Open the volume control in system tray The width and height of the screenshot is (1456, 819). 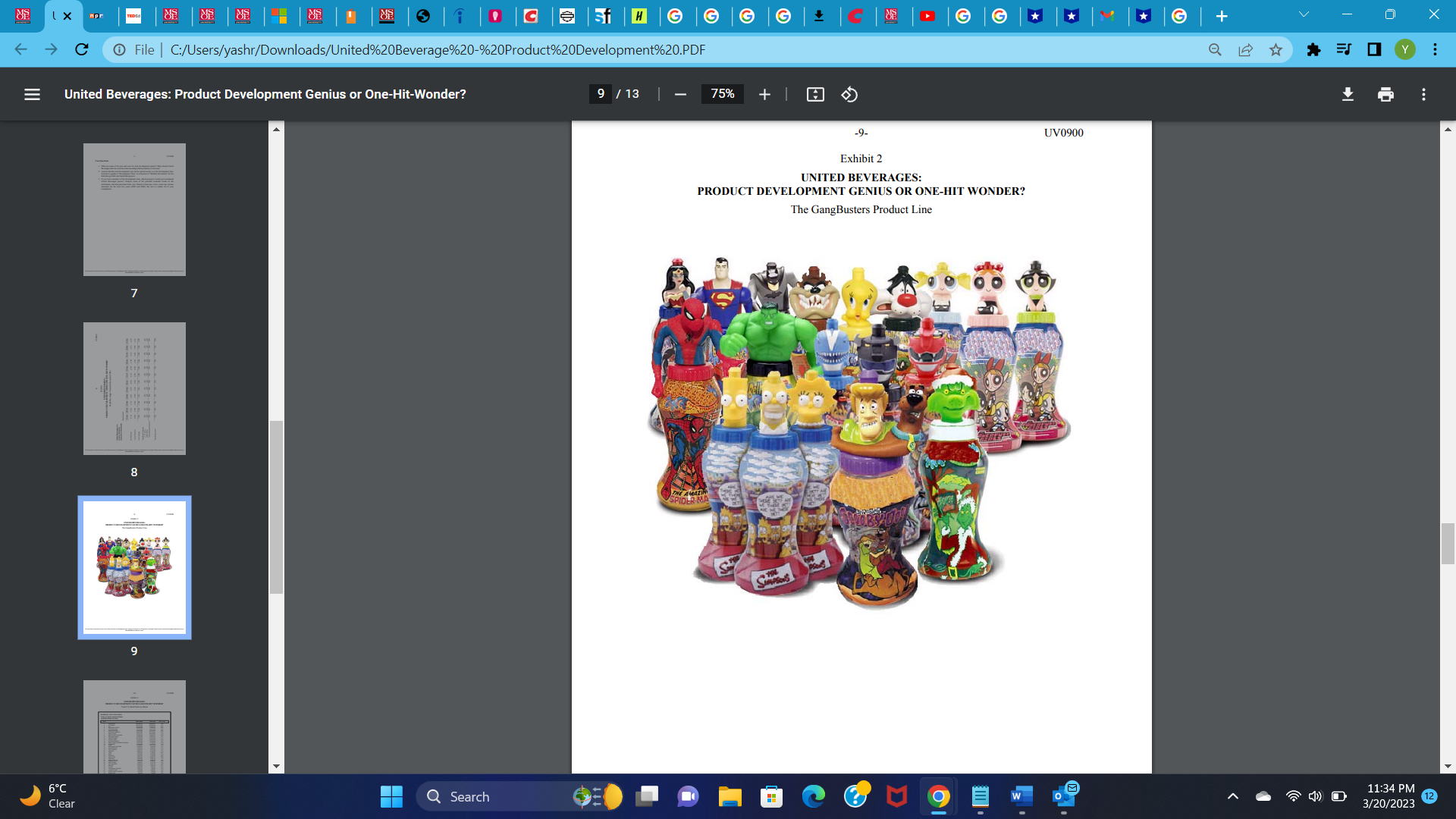[1315, 796]
